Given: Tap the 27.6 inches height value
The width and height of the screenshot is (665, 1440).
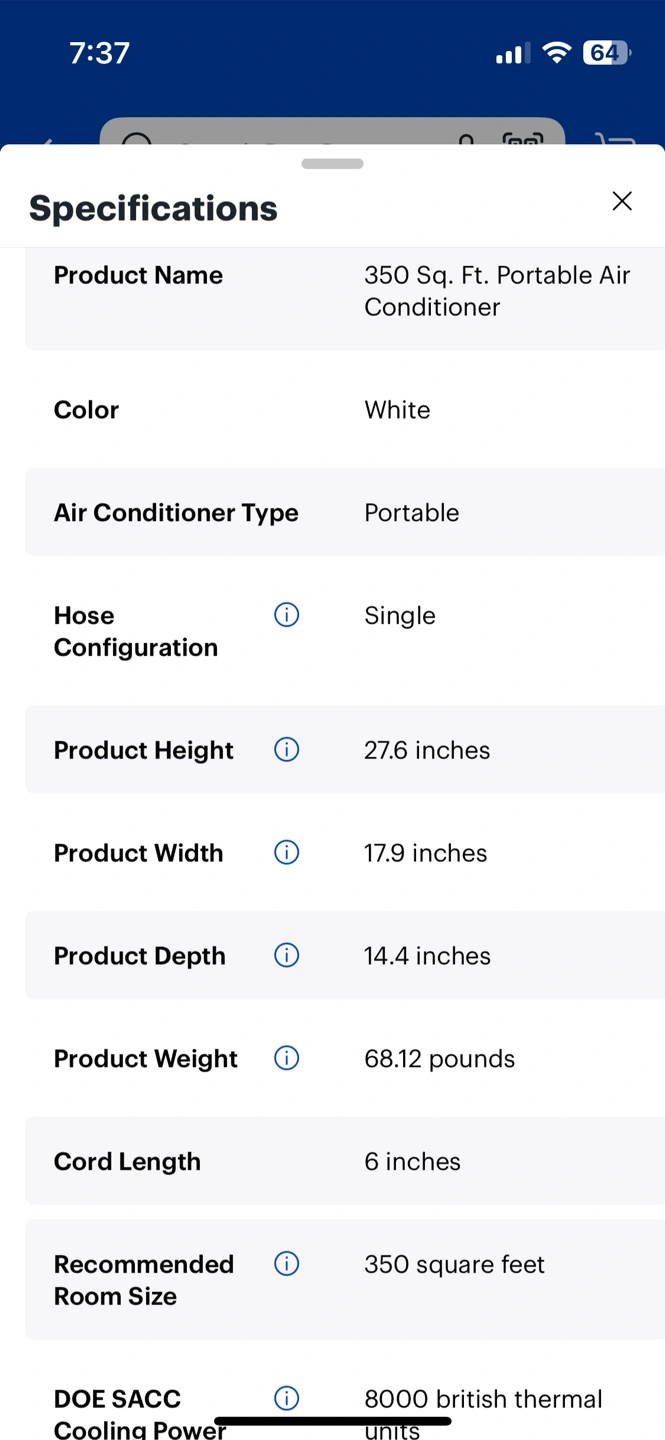Looking at the screenshot, I should pyautogui.click(x=427, y=750).
